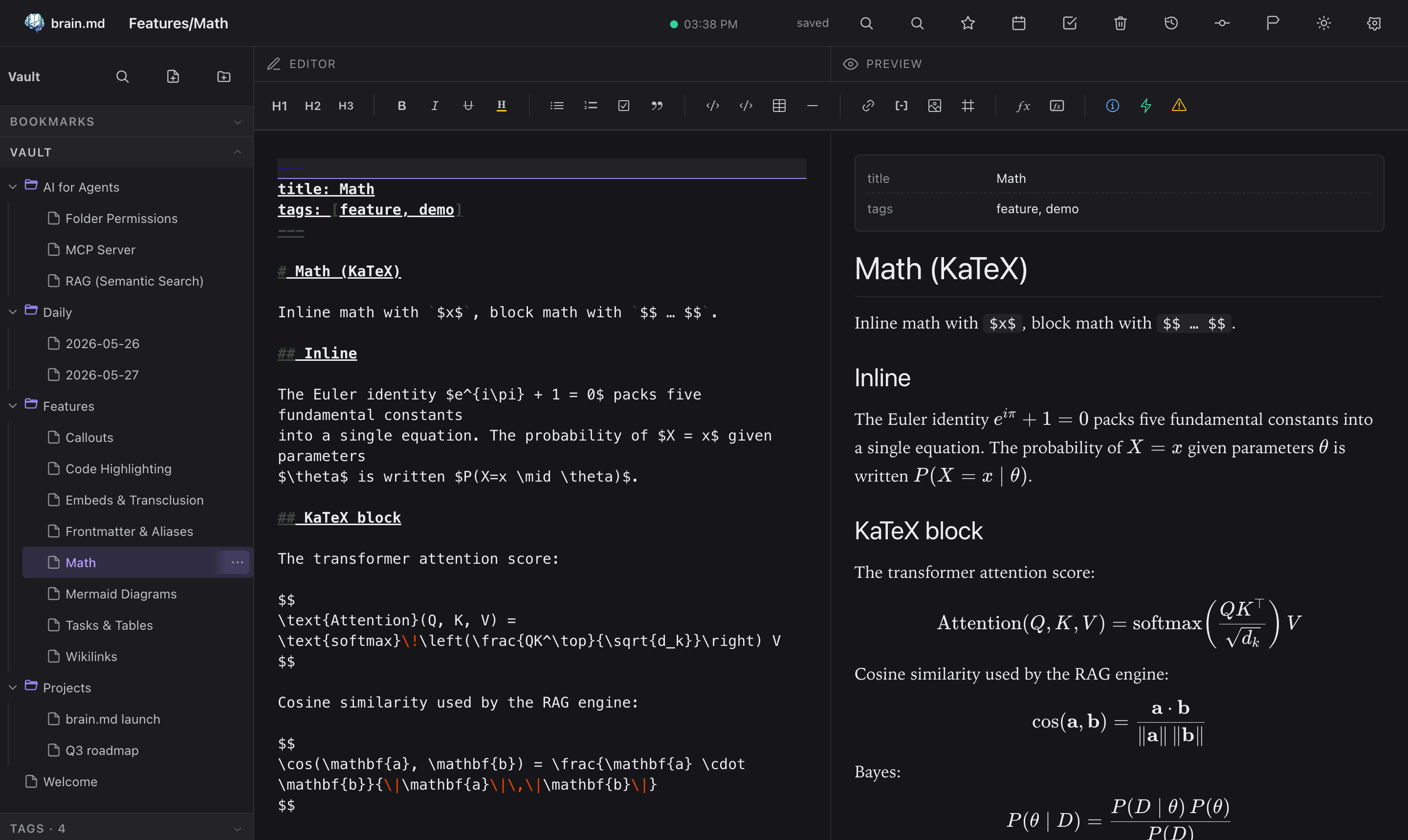The image size is (1408, 840).
Task: Insert a hashtag tag
Action: (x=968, y=106)
